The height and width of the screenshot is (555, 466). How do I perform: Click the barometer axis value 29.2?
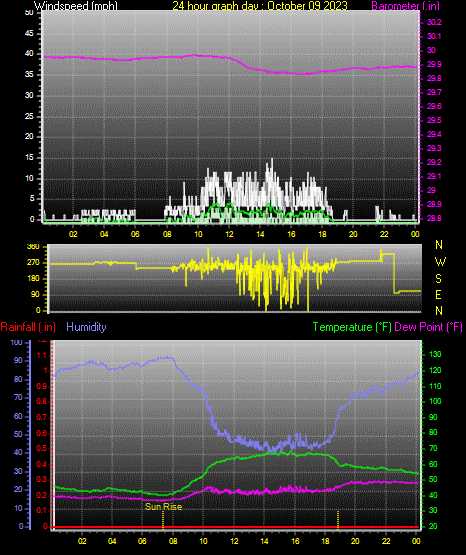click(434, 162)
